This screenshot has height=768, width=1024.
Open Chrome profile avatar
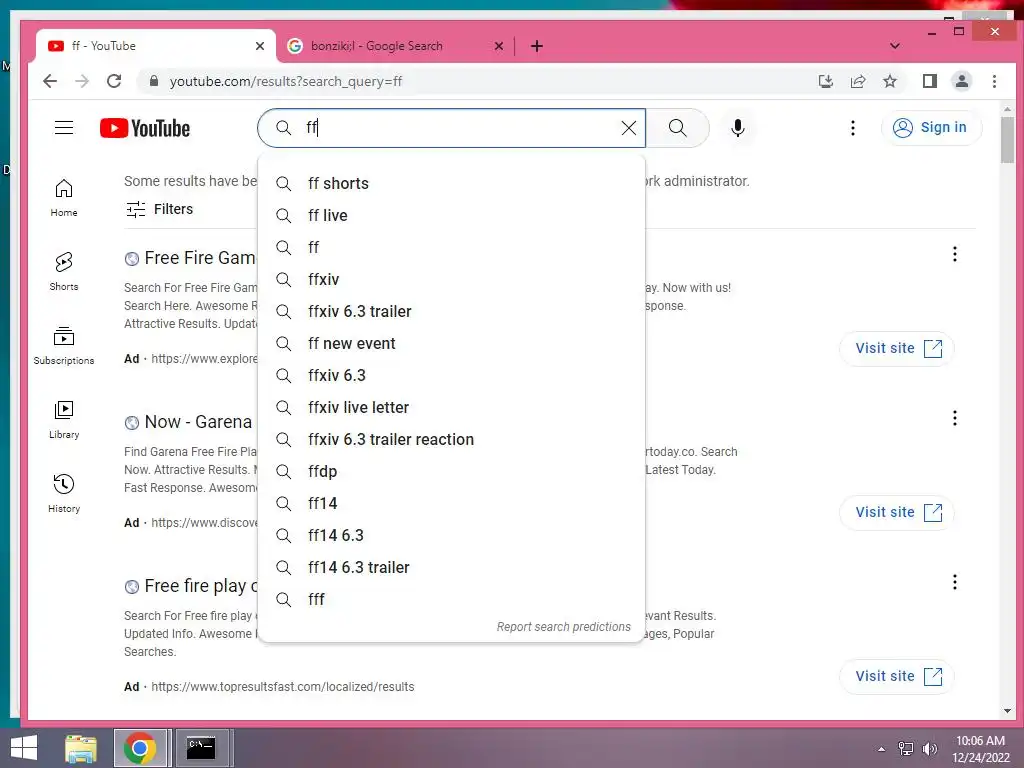tap(961, 81)
